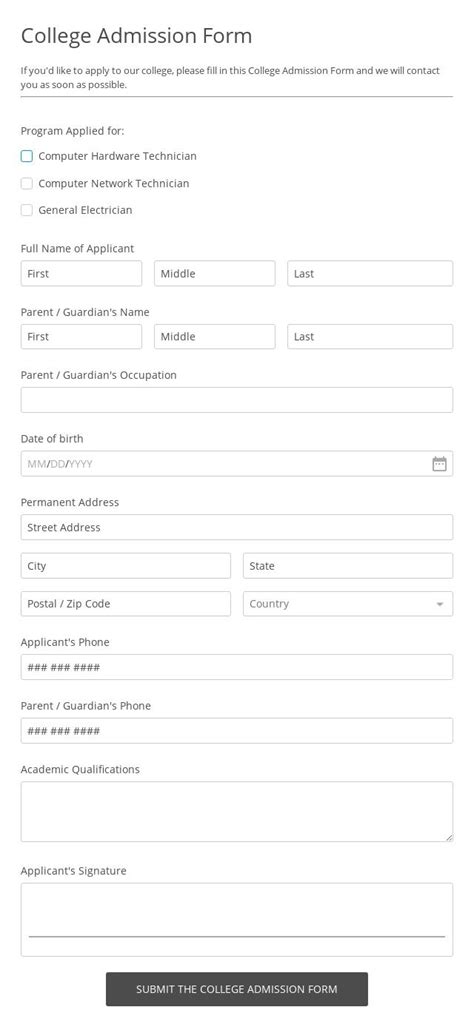Click the Parent / Guardian's Occupation field
Screen dimensions: 474x1027
(237, 400)
